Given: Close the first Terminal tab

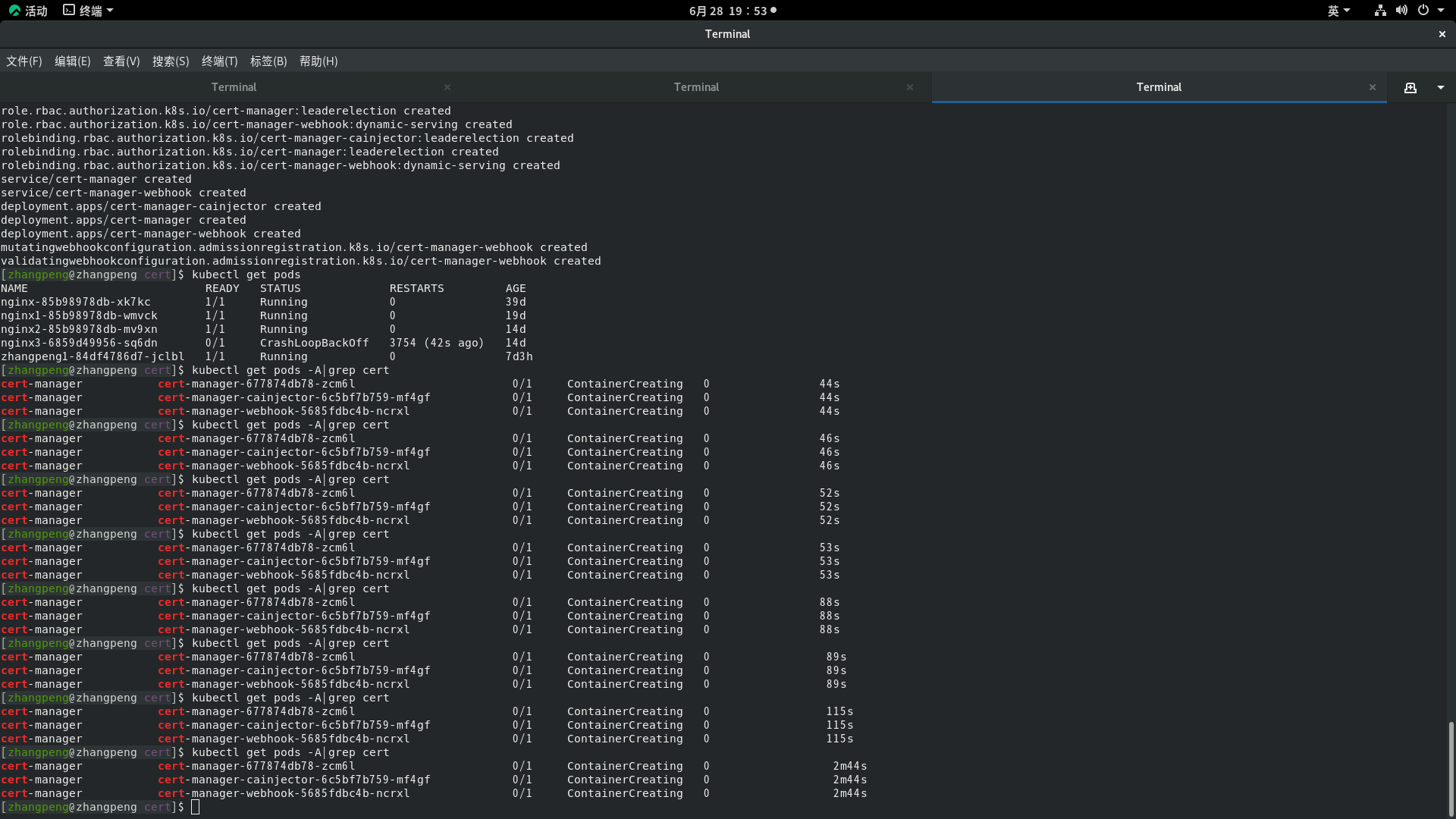Looking at the screenshot, I should click(447, 87).
